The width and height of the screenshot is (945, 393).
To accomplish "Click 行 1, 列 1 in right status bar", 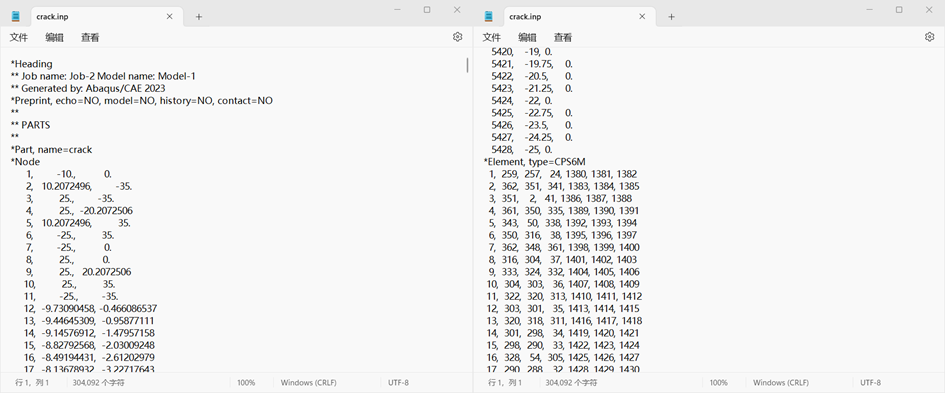I will pos(504,383).
